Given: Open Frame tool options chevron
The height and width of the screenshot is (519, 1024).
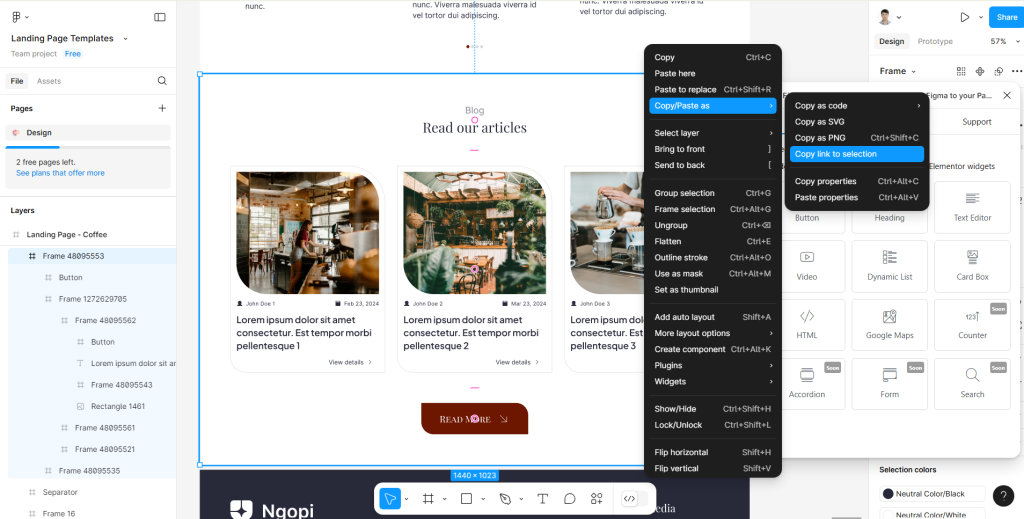Looking at the screenshot, I should (445, 499).
